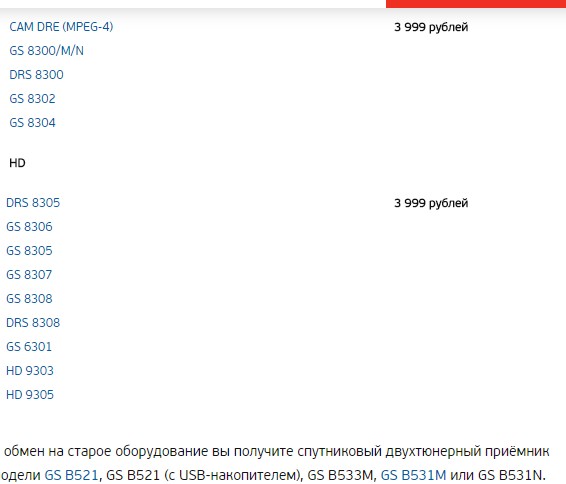Click the HD section heading text
The image size is (566, 484).
pyautogui.click(x=17, y=163)
